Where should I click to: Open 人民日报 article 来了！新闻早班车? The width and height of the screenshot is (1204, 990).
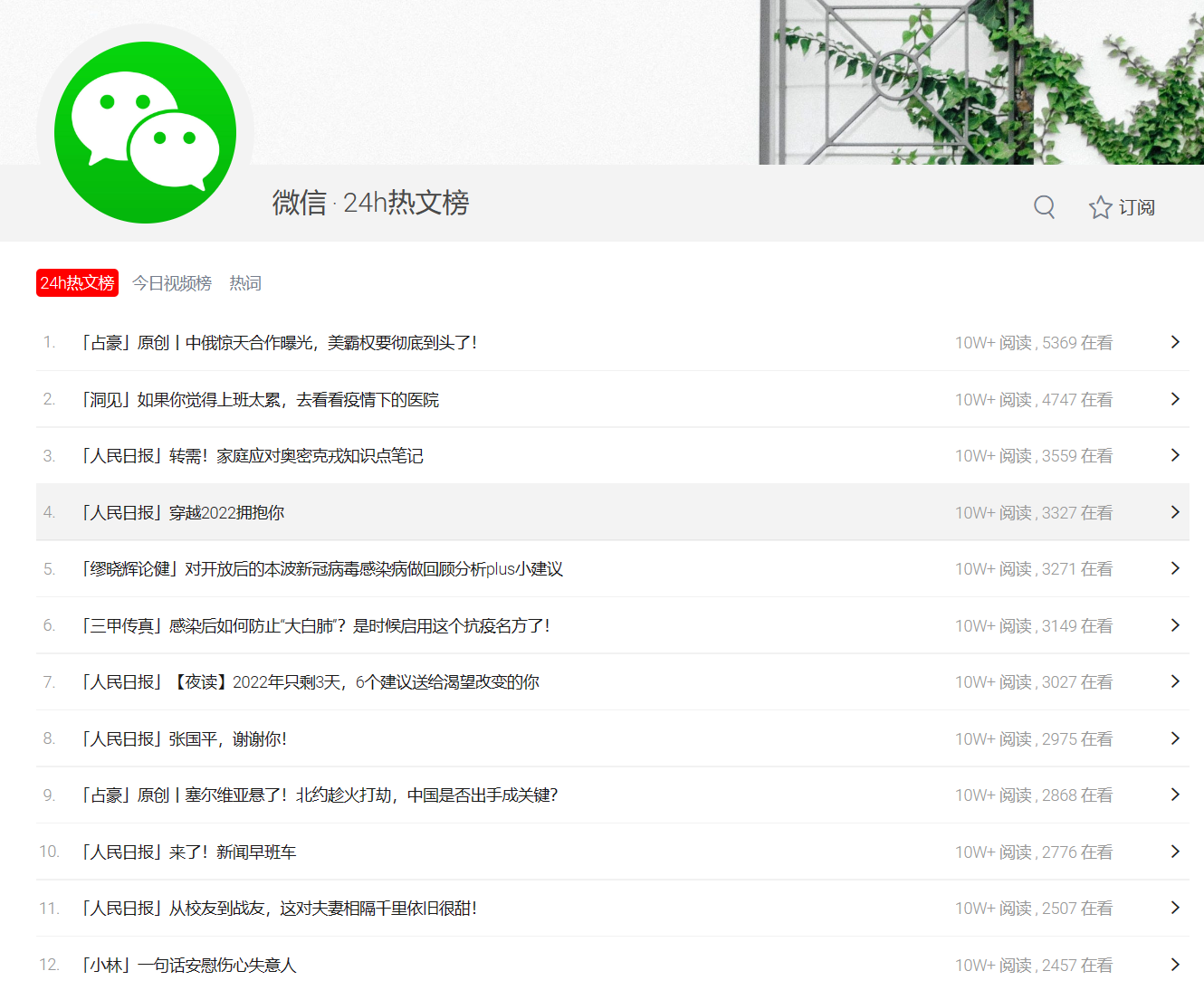coord(188,852)
